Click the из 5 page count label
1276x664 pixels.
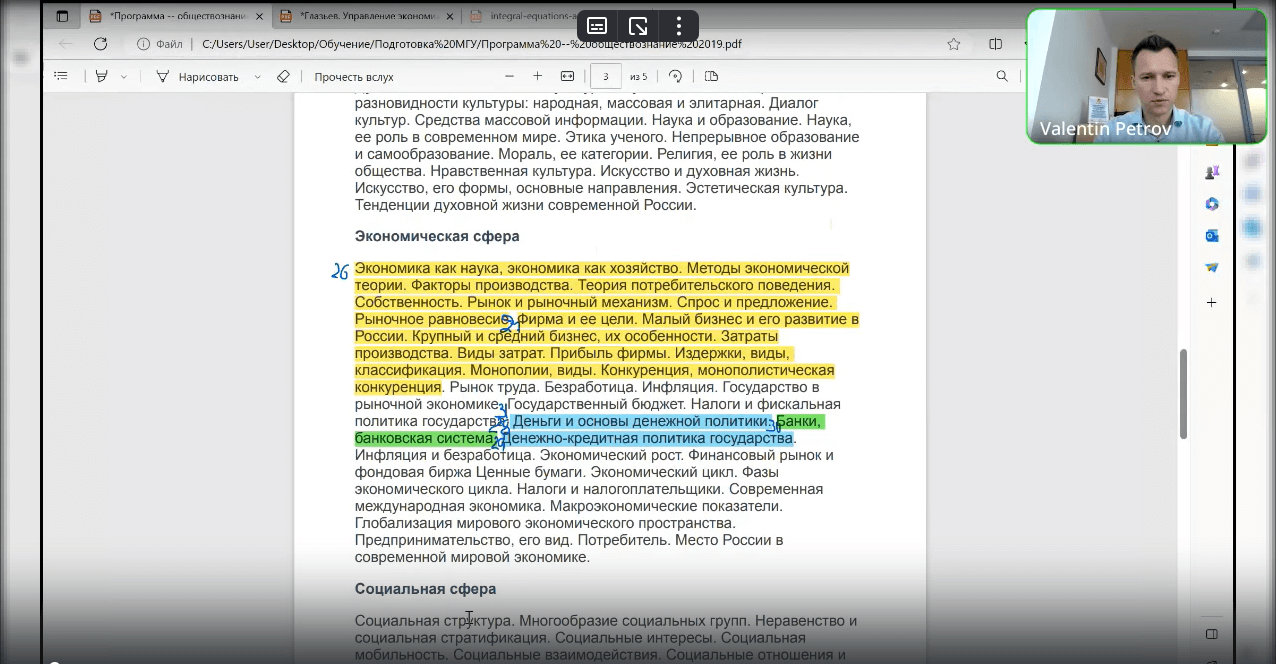(638, 77)
